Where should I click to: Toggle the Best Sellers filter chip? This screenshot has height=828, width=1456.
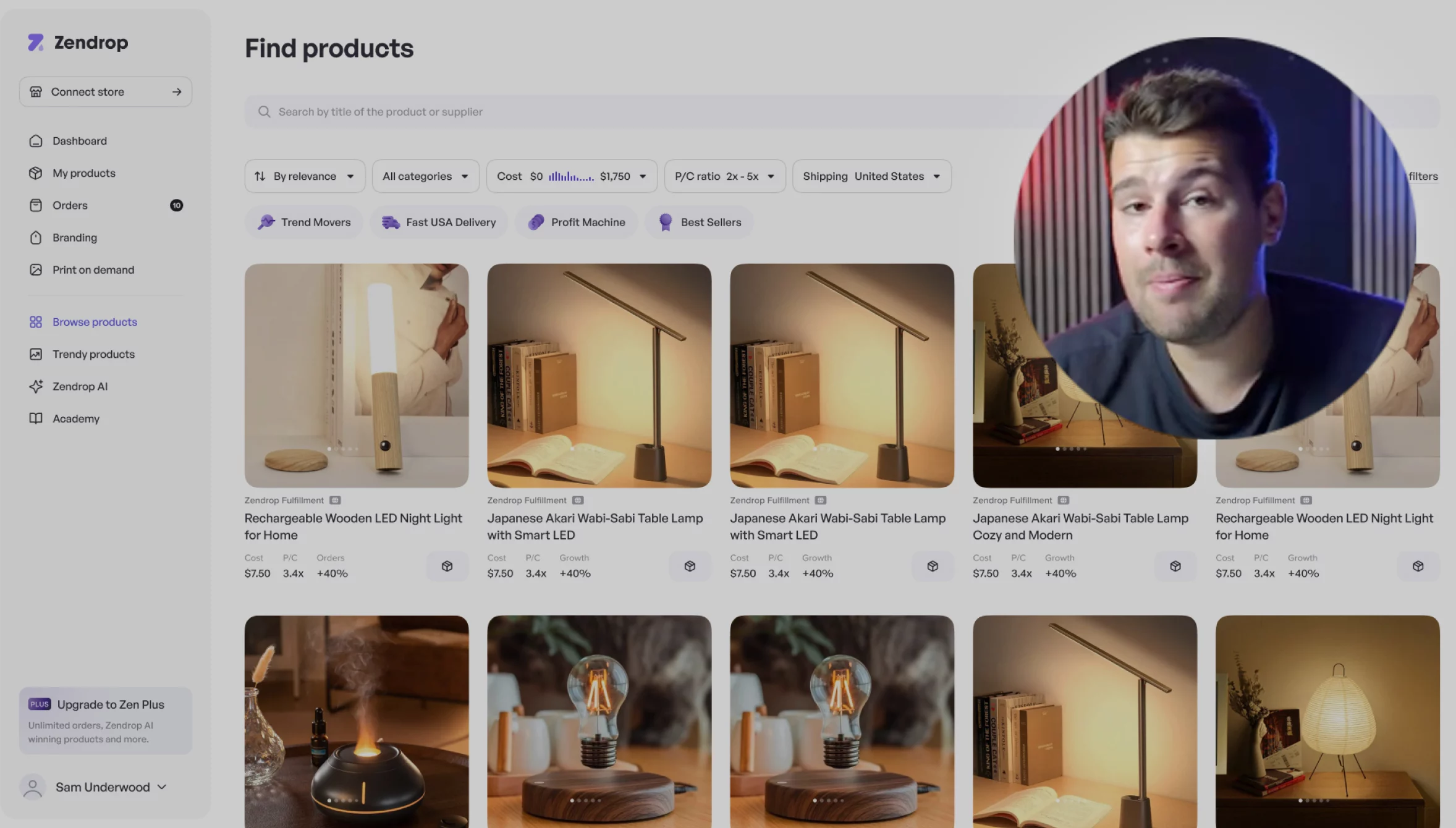(x=700, y=222)
